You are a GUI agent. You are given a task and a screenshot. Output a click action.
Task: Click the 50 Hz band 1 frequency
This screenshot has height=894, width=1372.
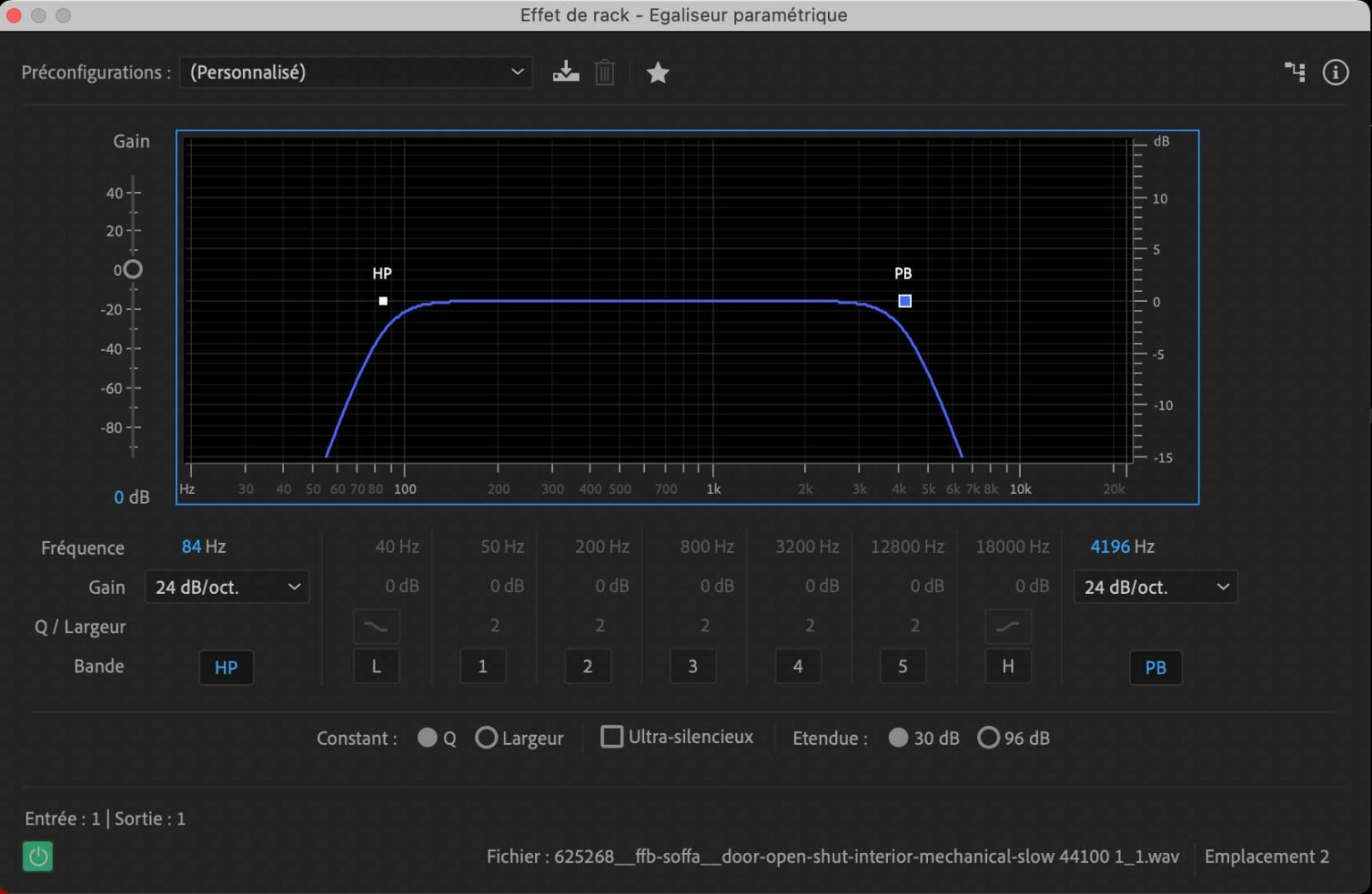click(x=502, y=547)
